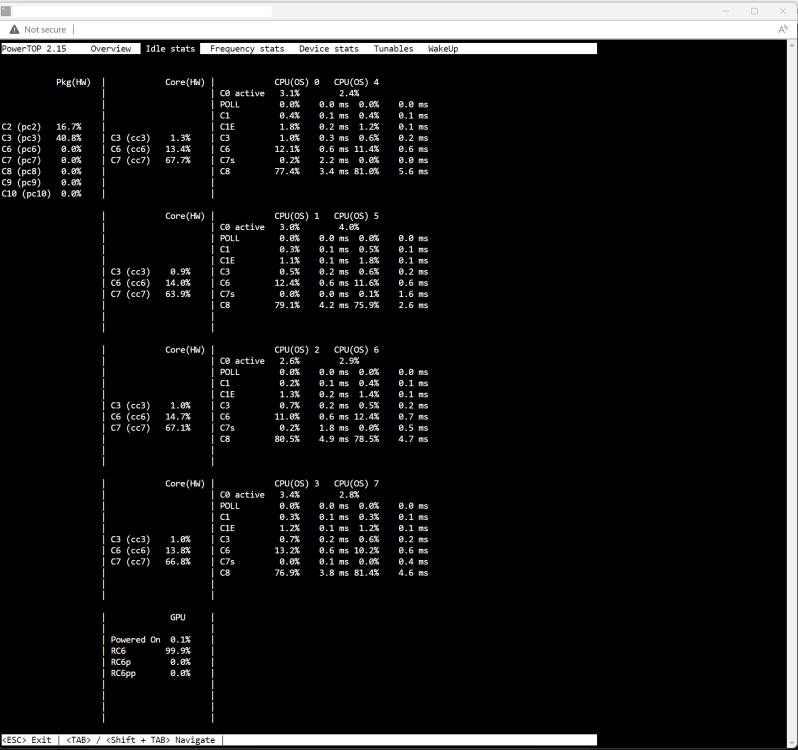This screenshot has height=750, width=798.
Task: Click the CPU(OS) 5 column header
Action: [356, 216]
